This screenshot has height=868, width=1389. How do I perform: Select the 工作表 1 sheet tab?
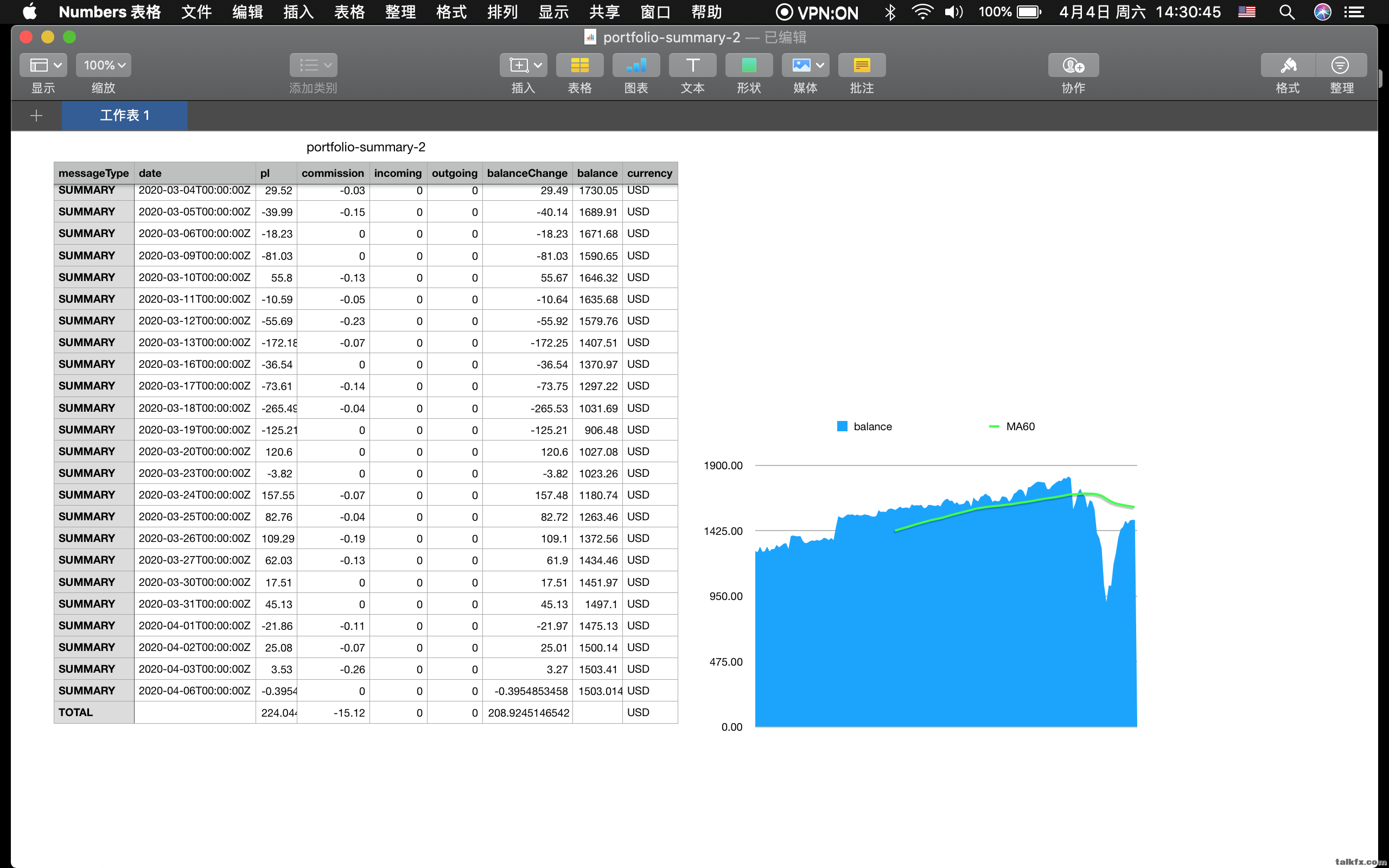125,116
